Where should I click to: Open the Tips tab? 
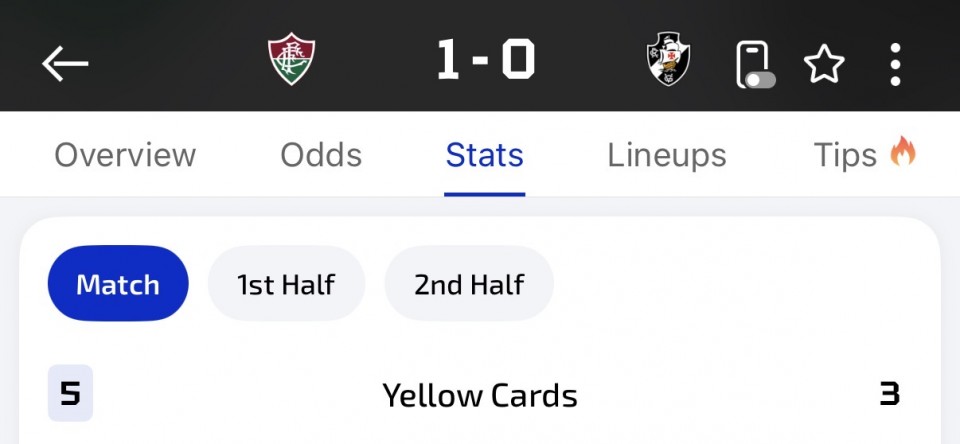point(845,155)
